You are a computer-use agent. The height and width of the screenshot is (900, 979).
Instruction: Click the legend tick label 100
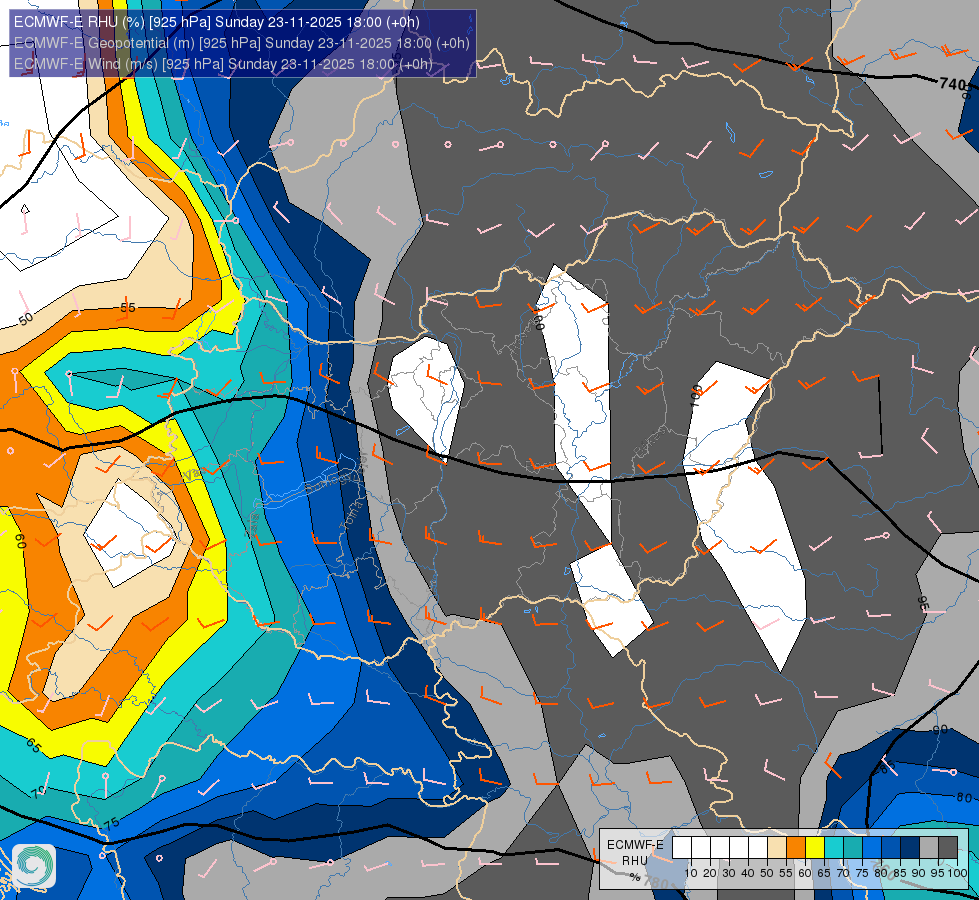[957, 873]
